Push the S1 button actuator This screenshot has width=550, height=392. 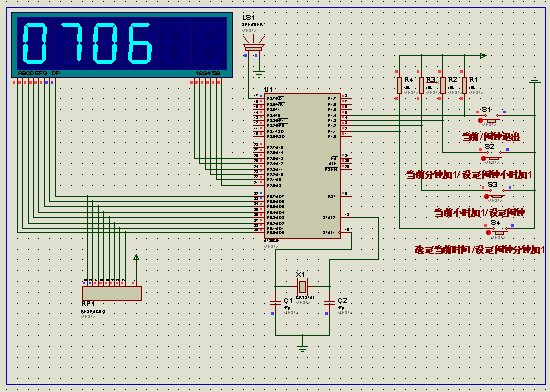pos(492,120)
